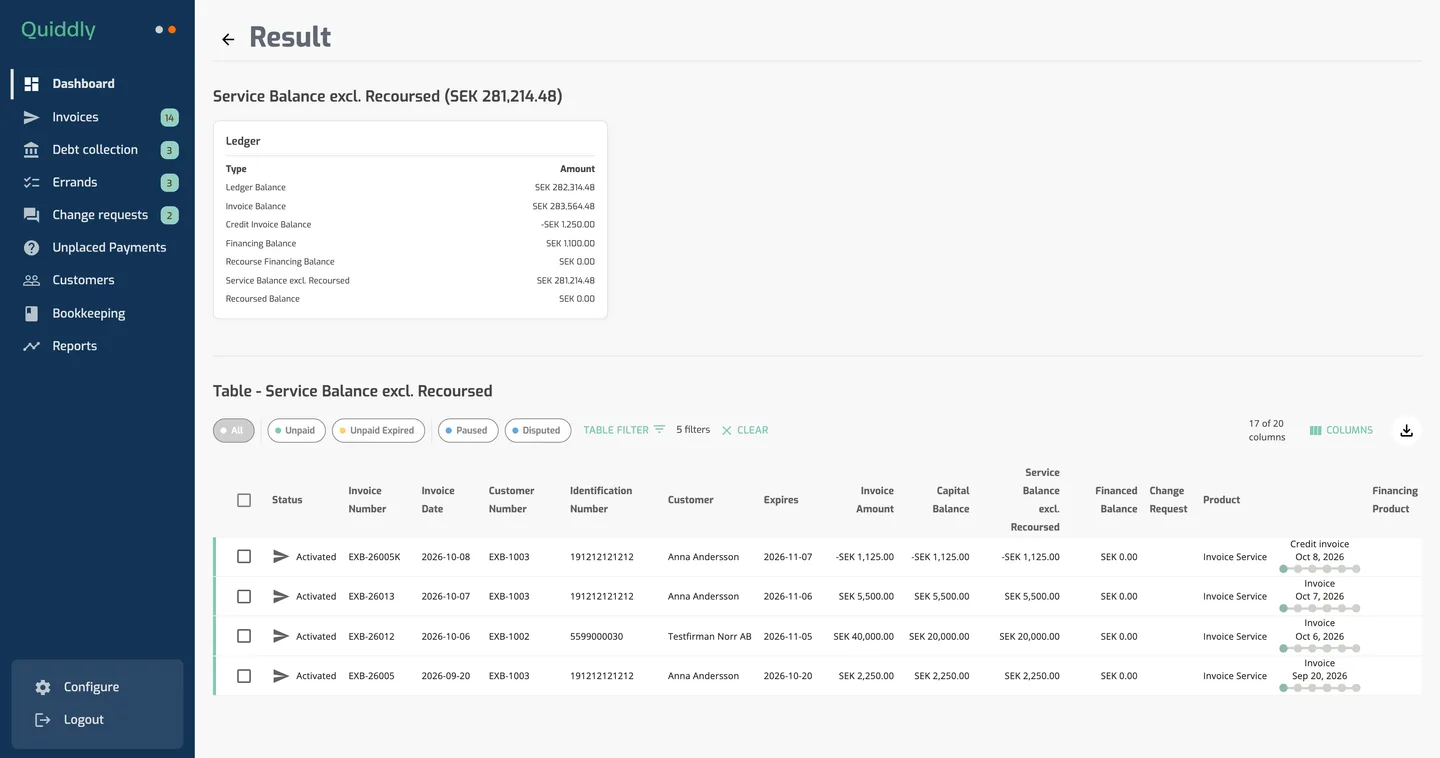Click the status icon for invoice EXB-26012
This screenshot has width=1440, height=758.
(281, 636)
